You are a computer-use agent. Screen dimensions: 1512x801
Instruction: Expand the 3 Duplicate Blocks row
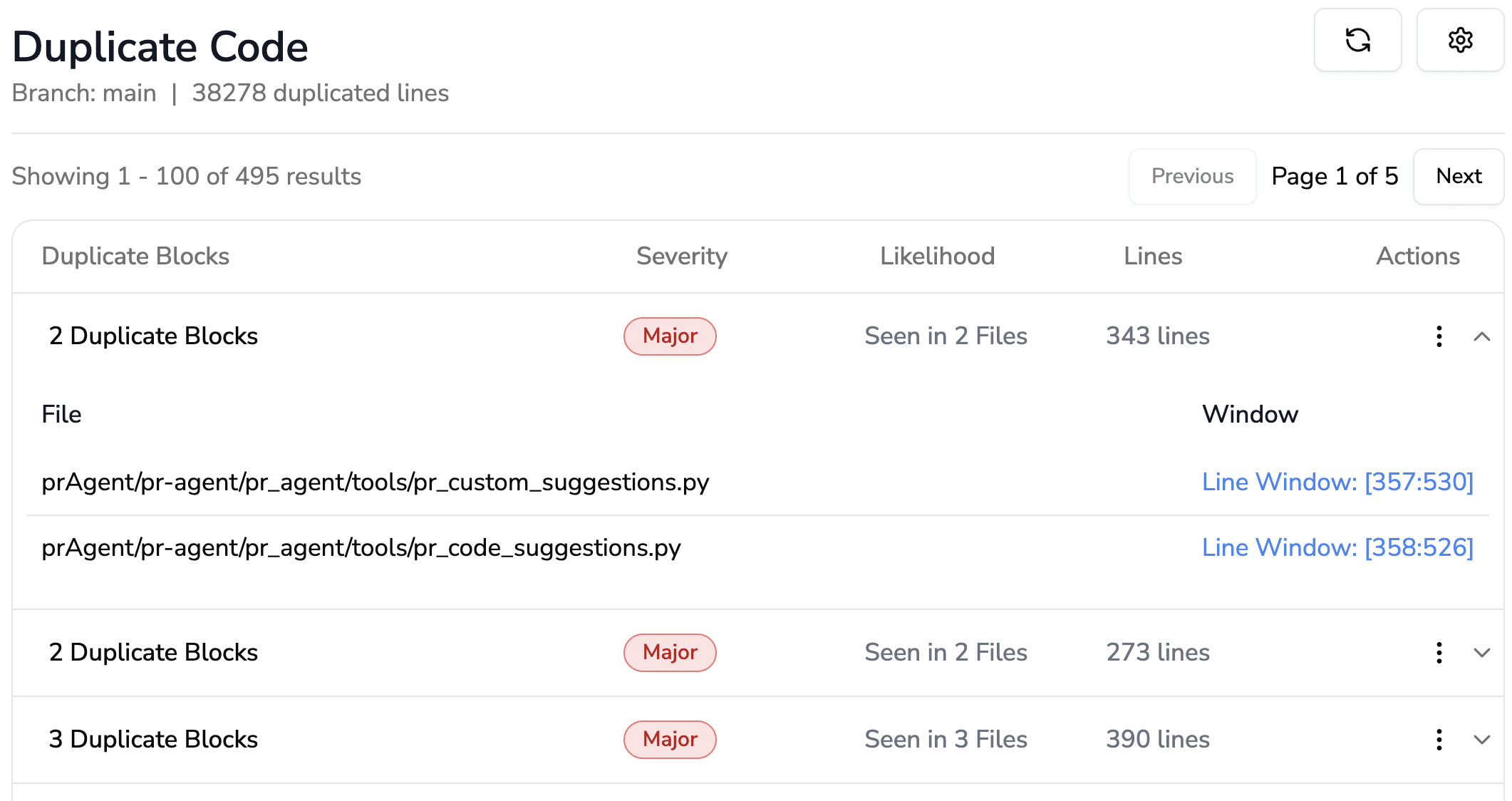point(1483,740)
